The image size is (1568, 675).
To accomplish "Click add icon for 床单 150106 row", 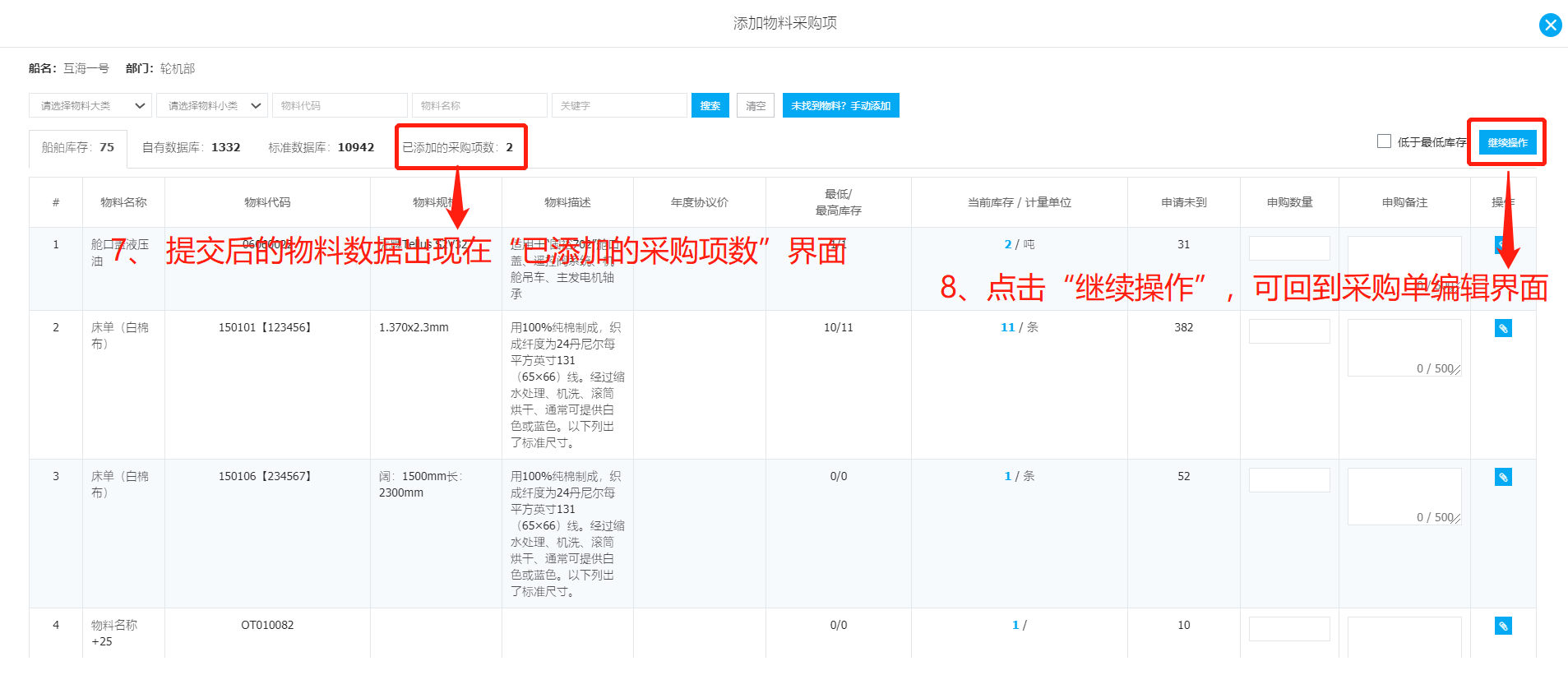I will click(x=1503, y=477).
